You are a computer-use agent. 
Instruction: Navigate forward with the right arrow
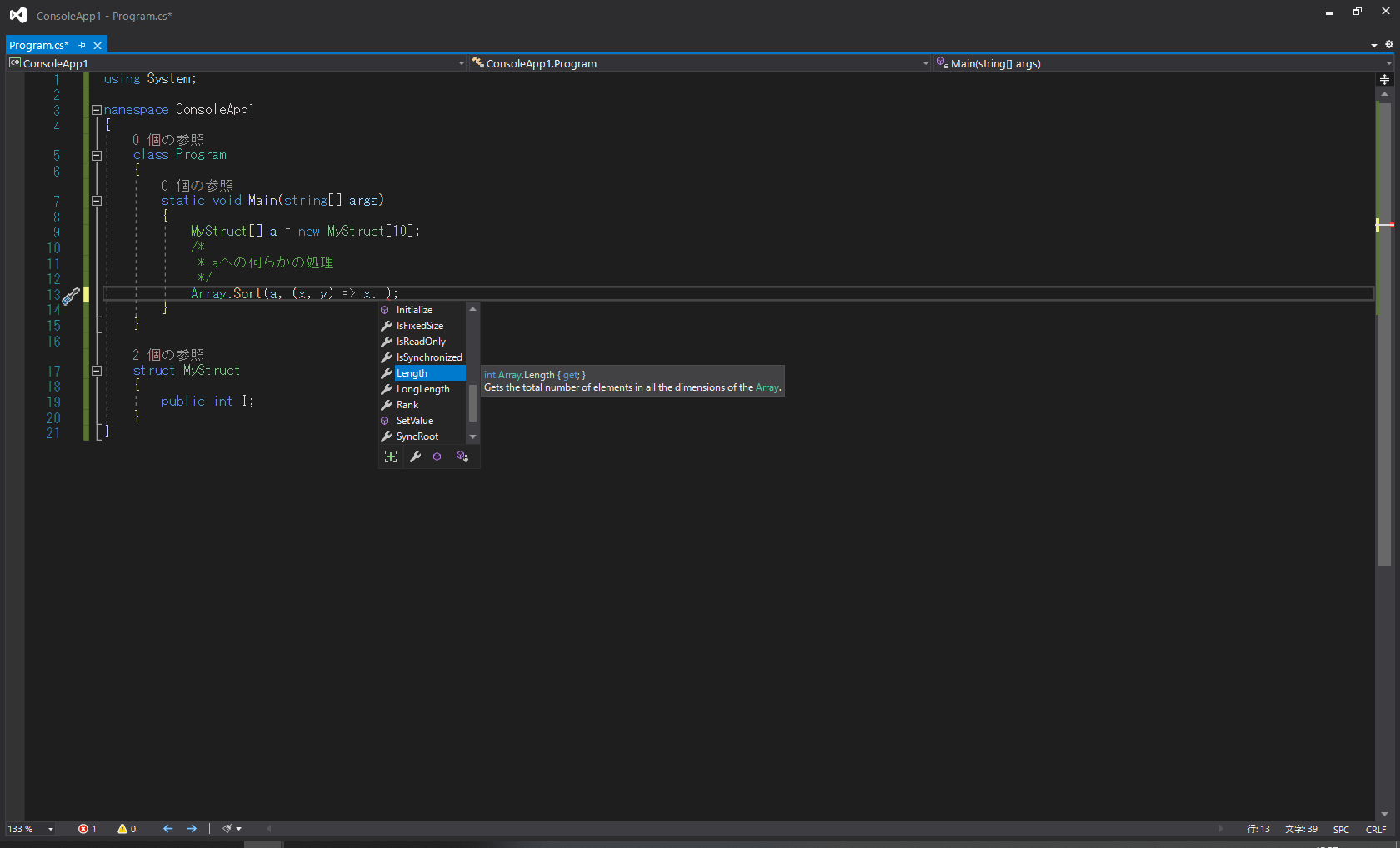(192, 829)
